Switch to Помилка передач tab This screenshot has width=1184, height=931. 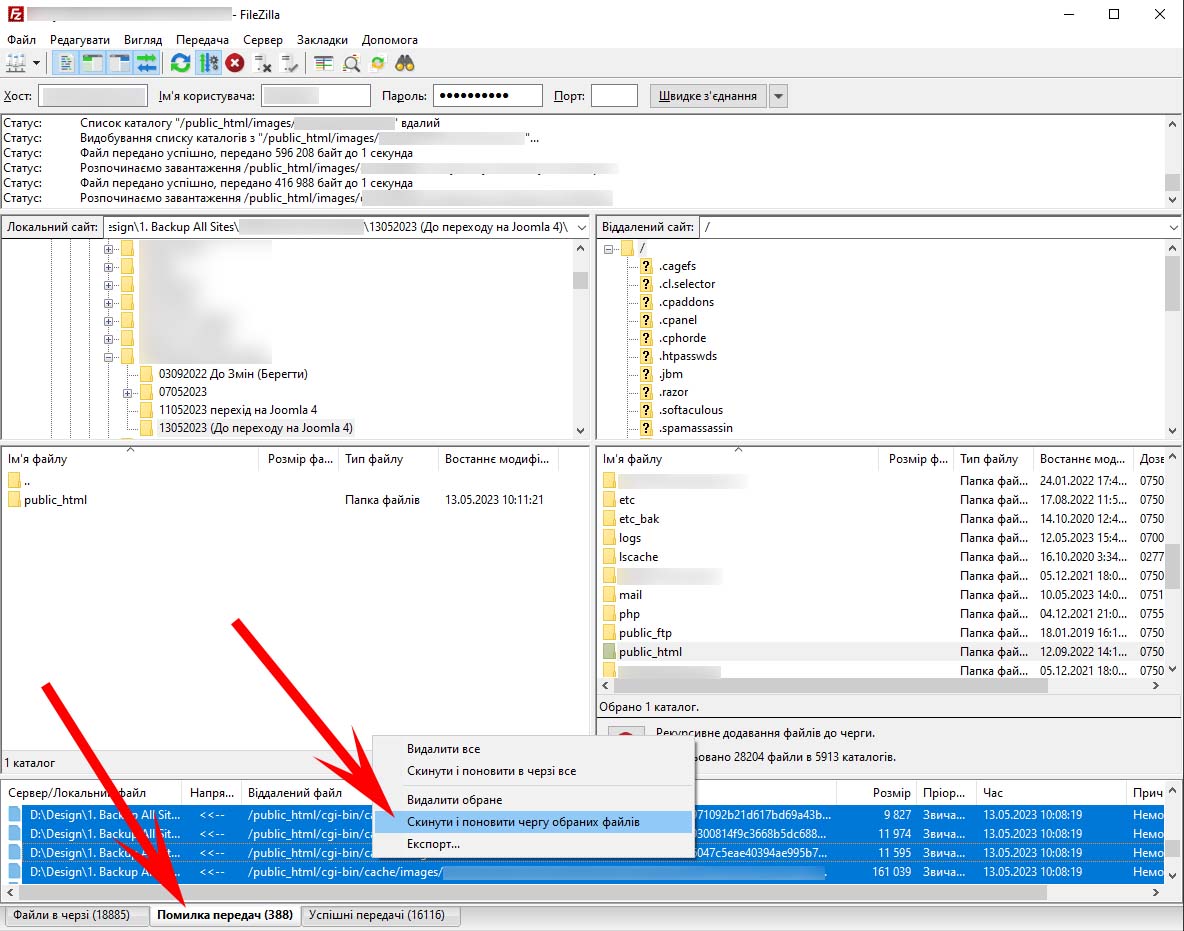tap(225, 915)
